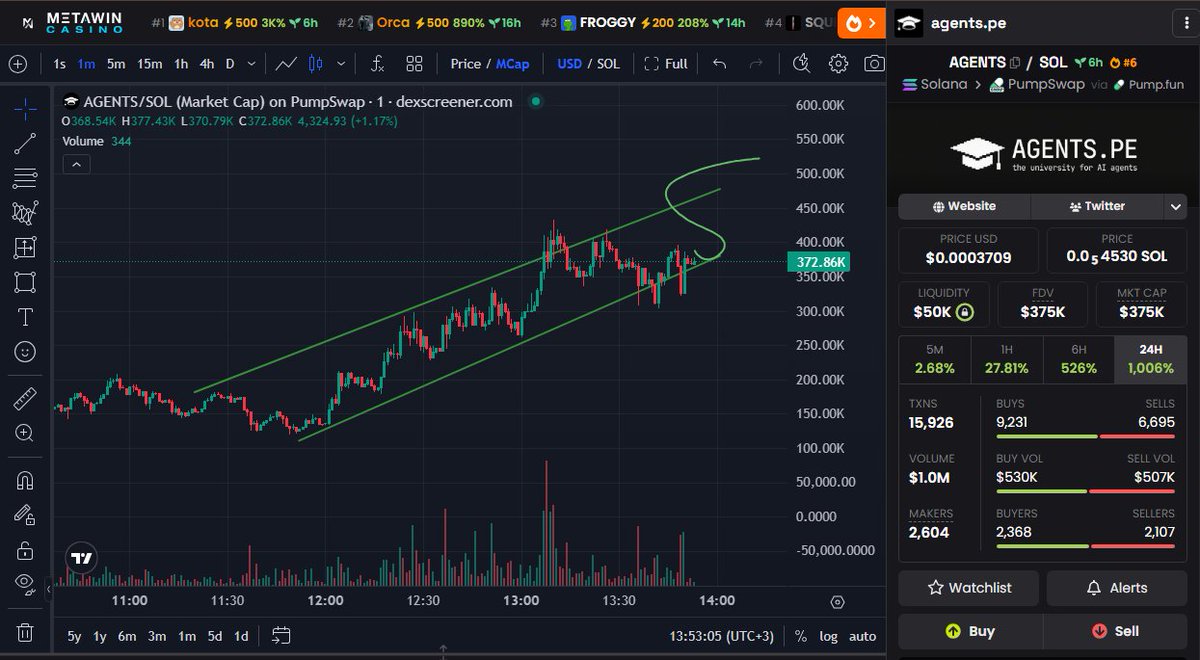Expand the chart style dropdown arrow

341,64
